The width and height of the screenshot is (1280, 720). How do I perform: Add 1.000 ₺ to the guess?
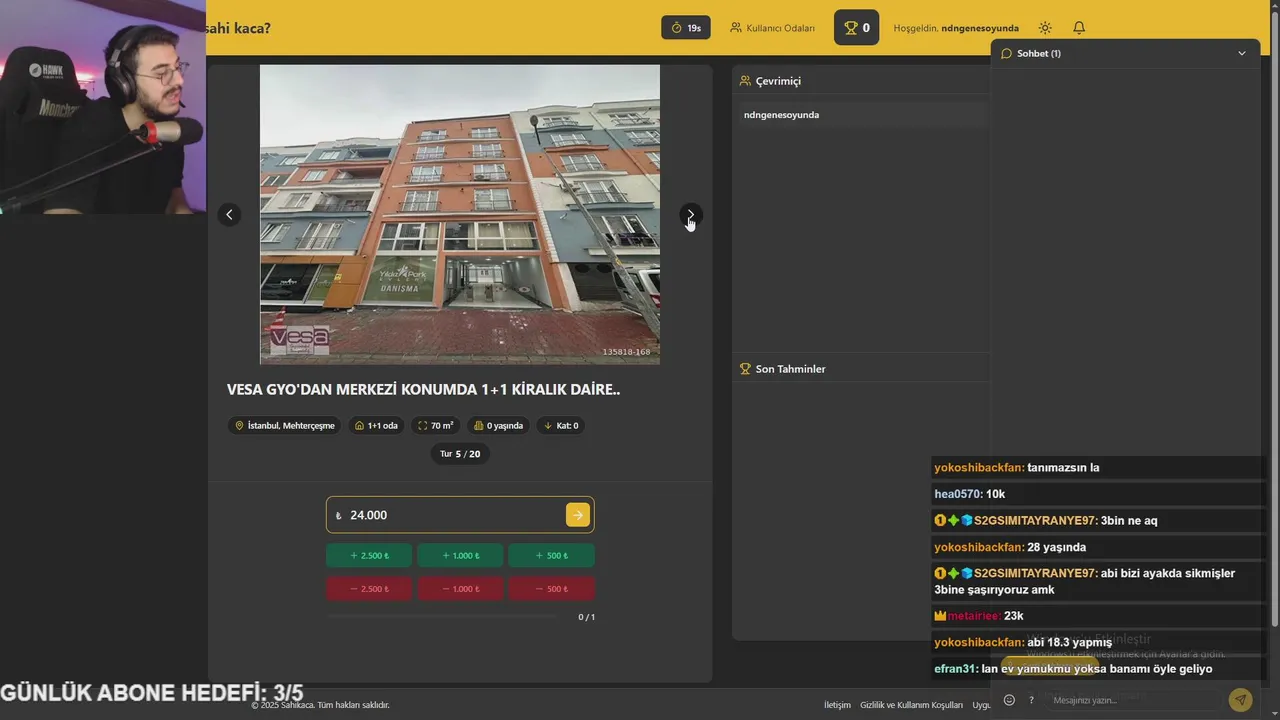coord(460,556)
